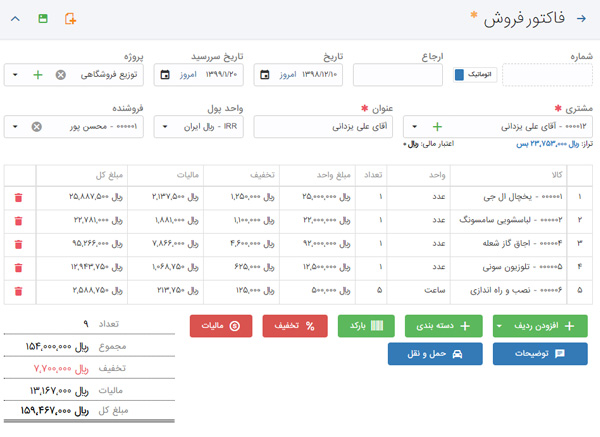
Task: Expand the مشتری dropdown
Action: (x=414, y=127)
